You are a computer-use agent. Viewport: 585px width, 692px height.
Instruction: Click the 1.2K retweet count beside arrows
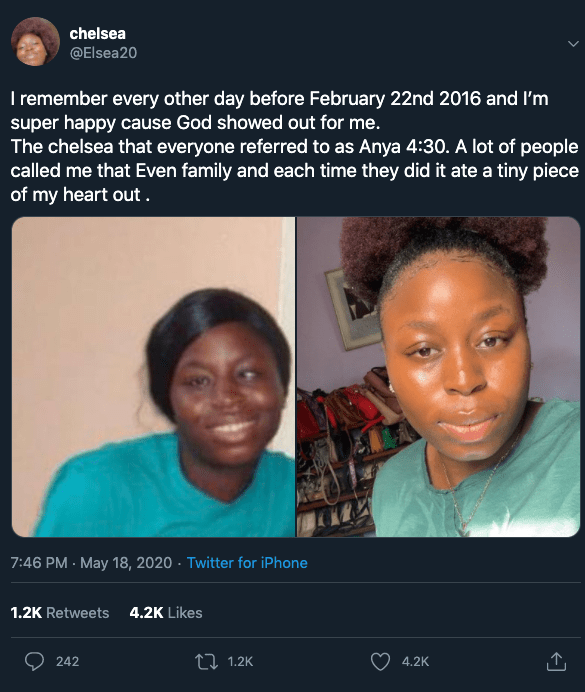pyautogui.click(x=240, y=662)
